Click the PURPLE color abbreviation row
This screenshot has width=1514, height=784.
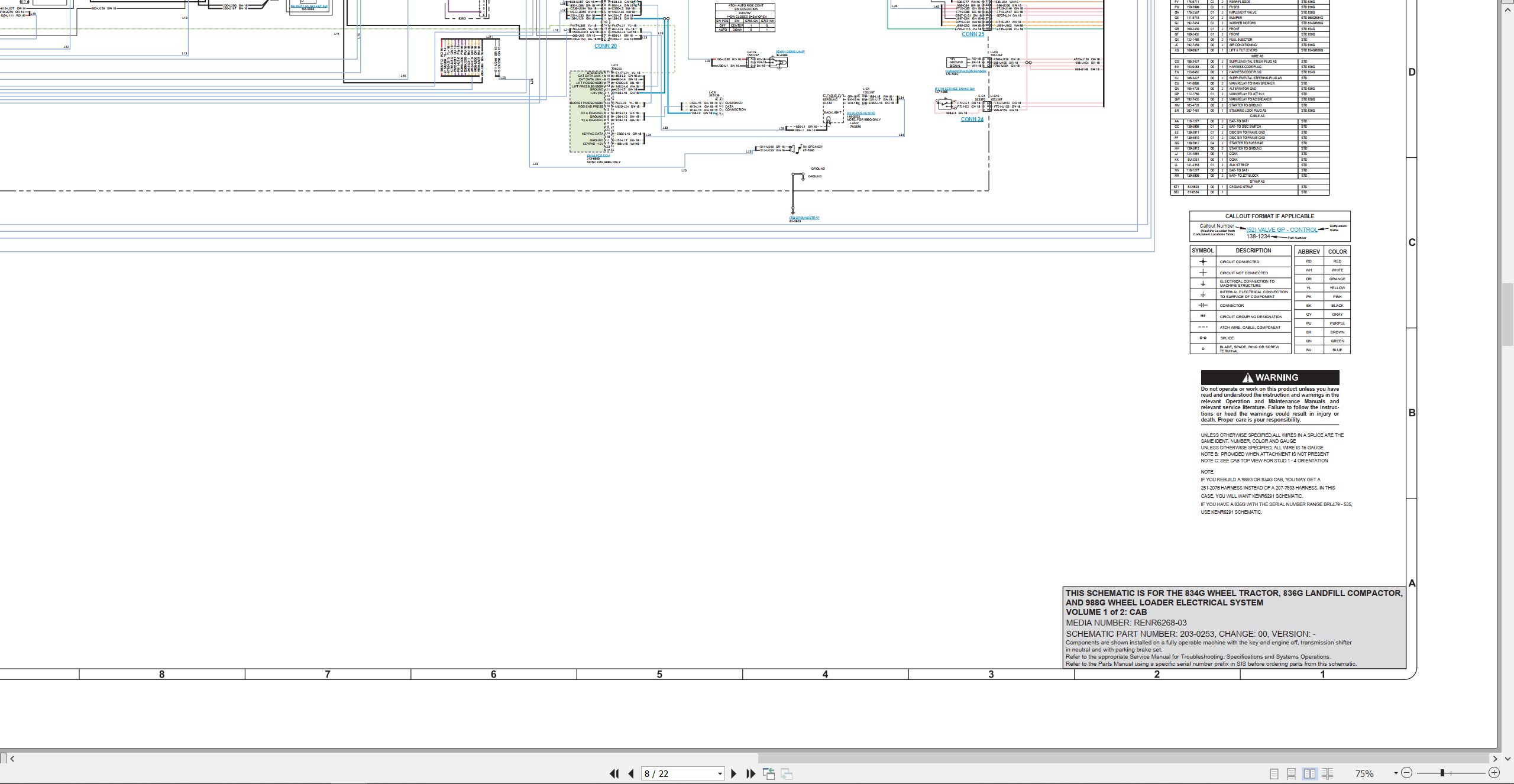(x=1322, y=323)
